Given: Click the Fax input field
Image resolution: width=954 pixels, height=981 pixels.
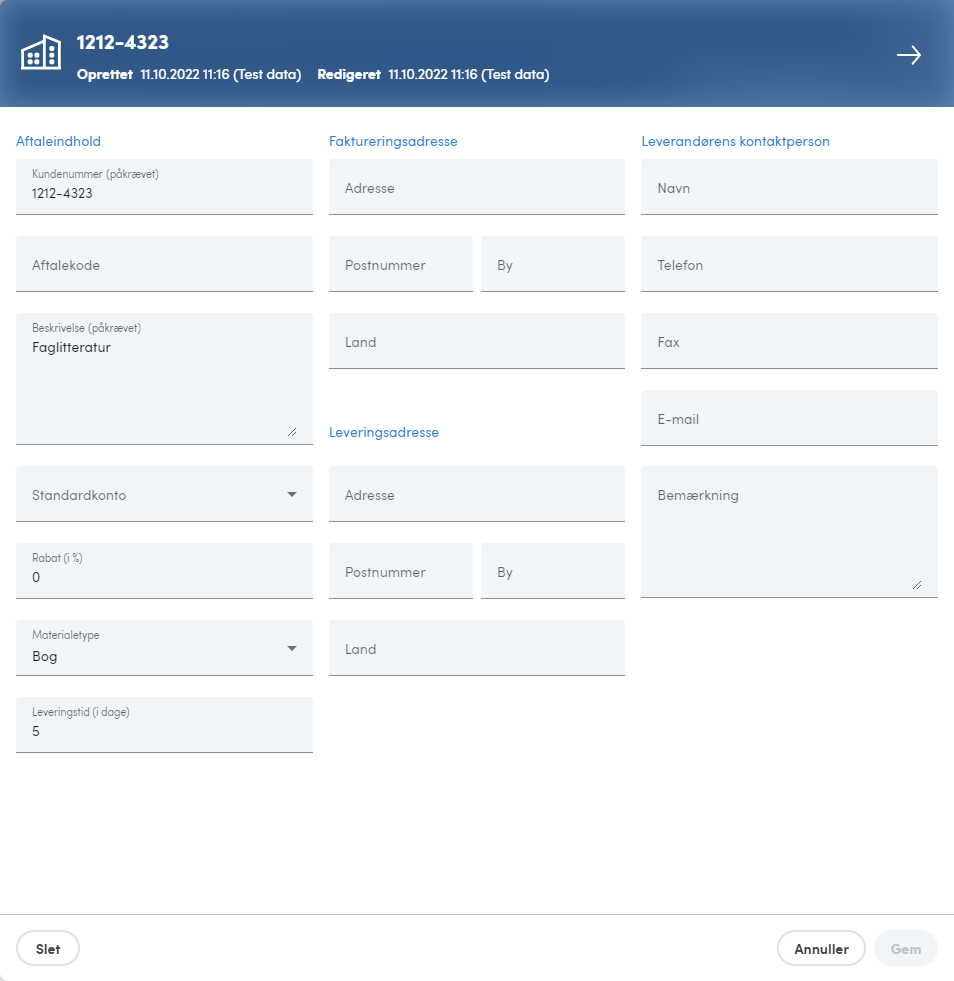Looking at the screenshot, I should click(789, 341).
